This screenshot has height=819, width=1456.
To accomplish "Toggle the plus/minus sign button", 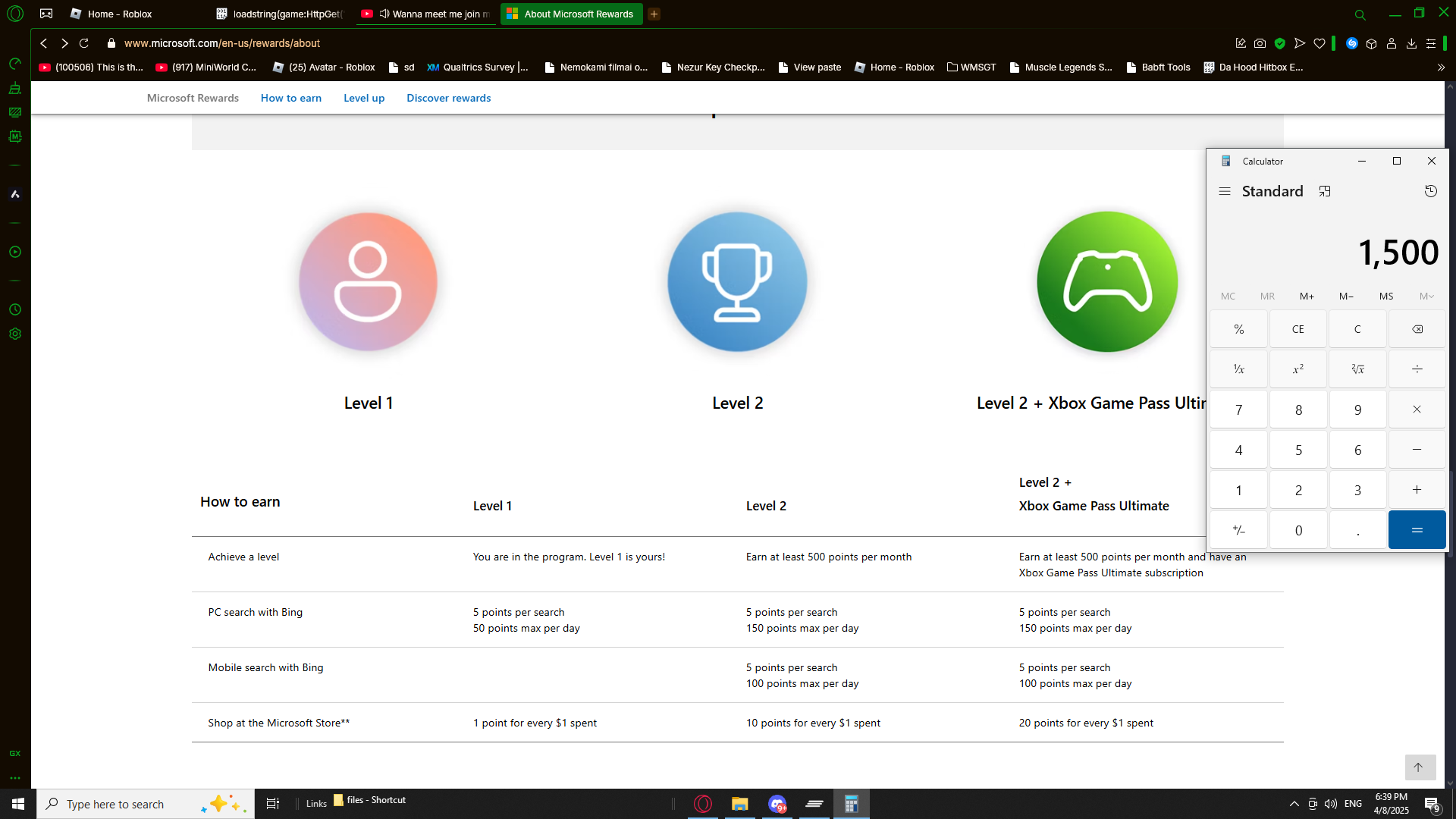I will (1238, 530).
